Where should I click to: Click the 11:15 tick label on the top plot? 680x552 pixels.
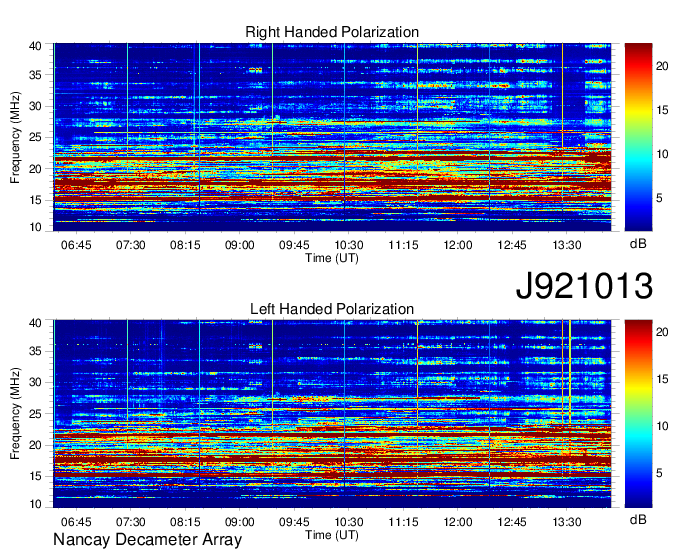403,245
